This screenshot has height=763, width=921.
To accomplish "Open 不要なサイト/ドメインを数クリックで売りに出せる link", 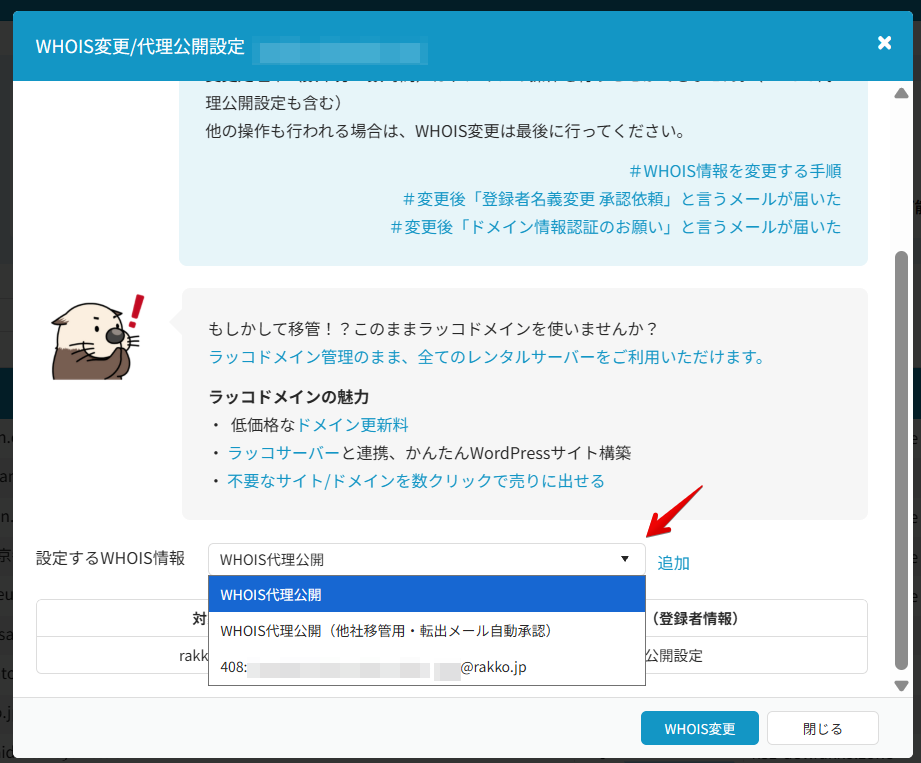I will click(416, 481).
